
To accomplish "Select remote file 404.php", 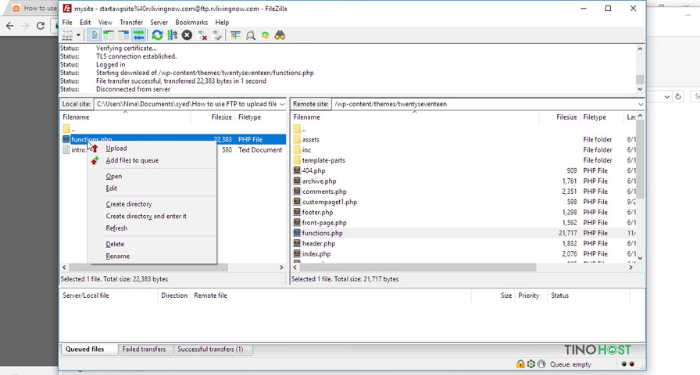I will [x=313, y=171].
